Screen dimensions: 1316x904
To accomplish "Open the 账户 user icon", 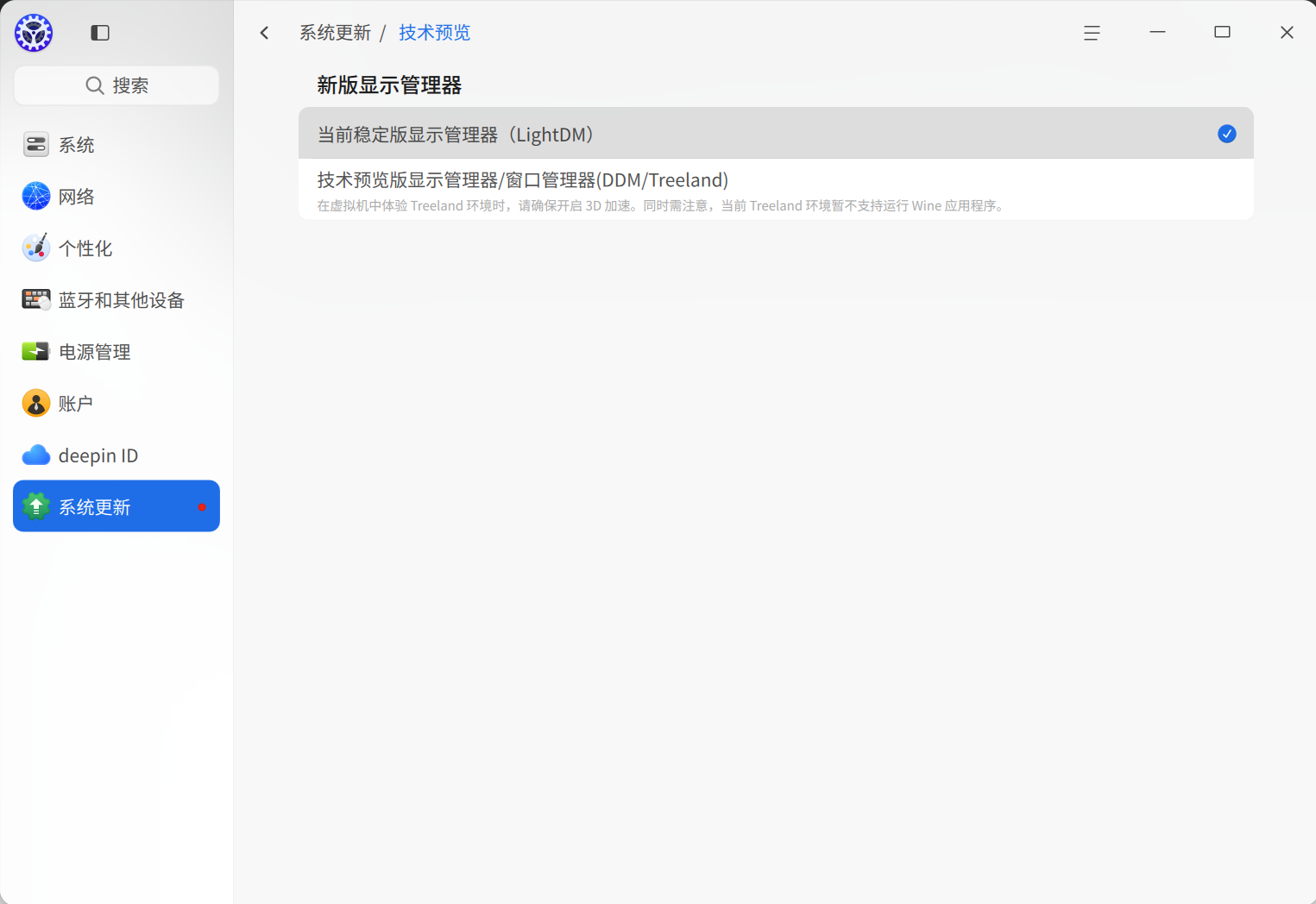I will 36,403.
